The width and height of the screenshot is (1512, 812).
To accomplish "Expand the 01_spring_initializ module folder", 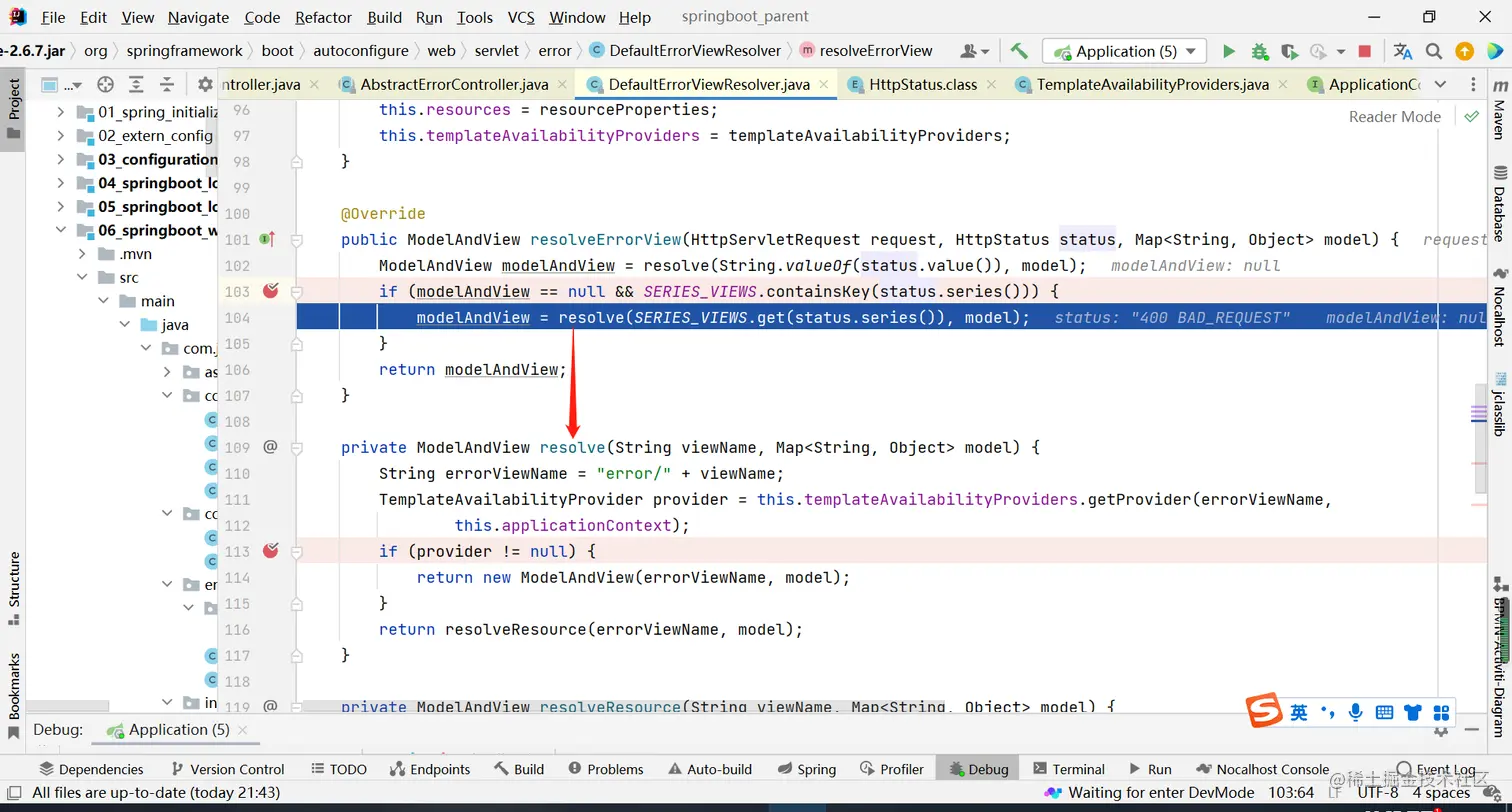I will [x=61, y=112].
